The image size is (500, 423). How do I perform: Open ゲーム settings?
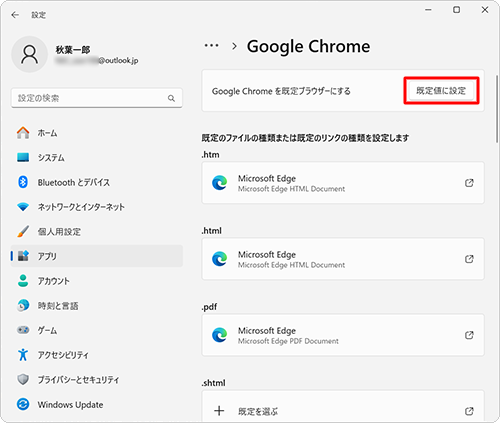[97, 330]
